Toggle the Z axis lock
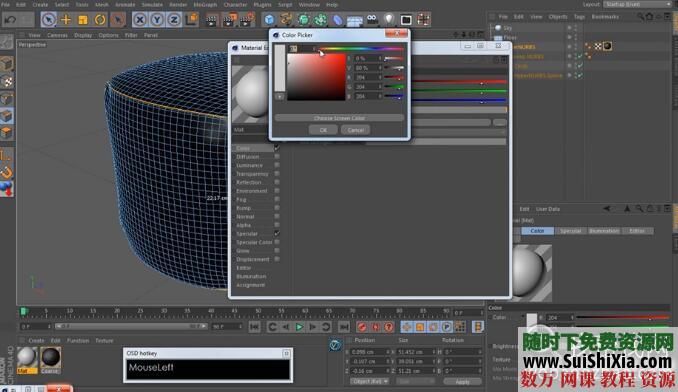The height and width of the screenshot is (392, 678). [174, 19]
